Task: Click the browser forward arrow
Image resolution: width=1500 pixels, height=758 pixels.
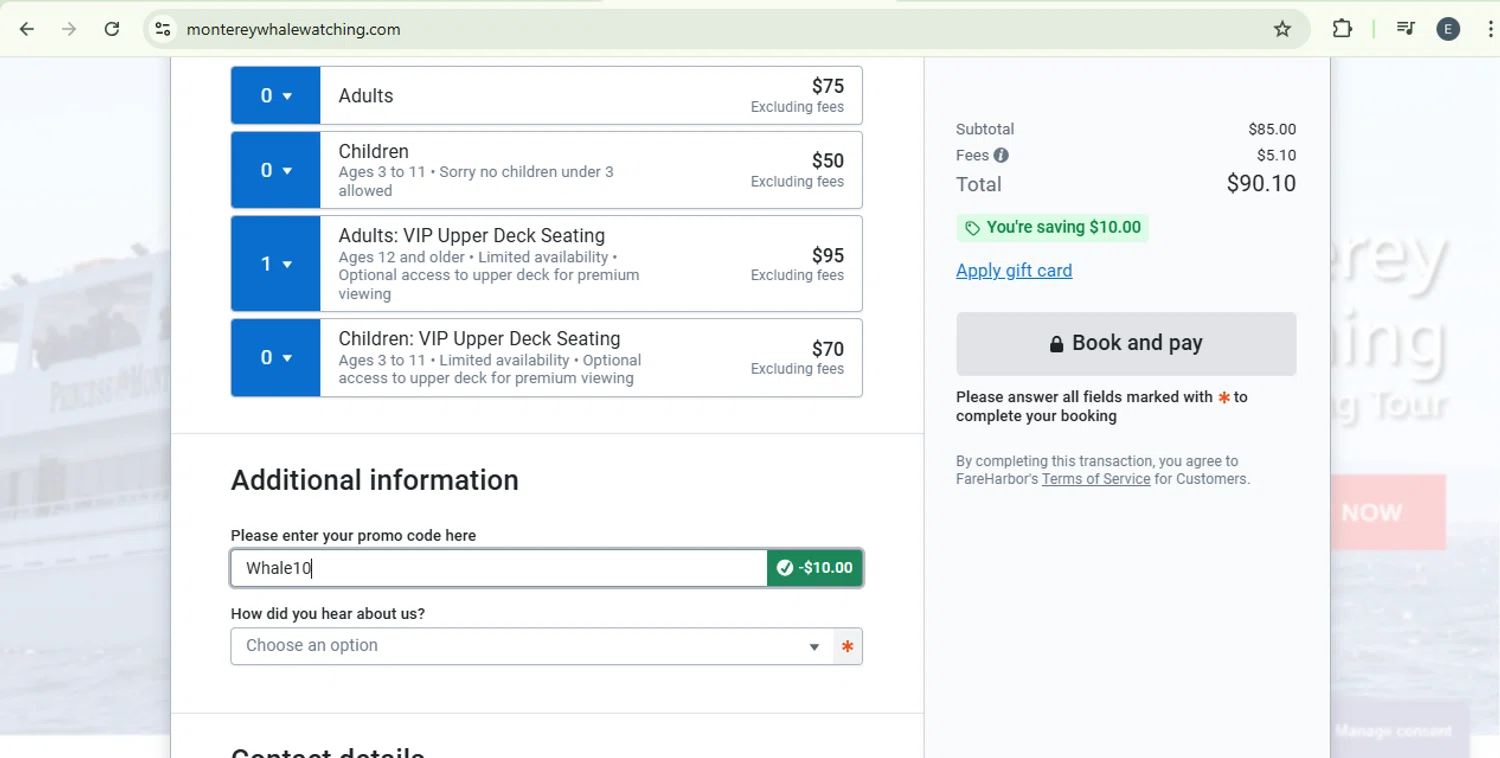Action: point(69,29)
